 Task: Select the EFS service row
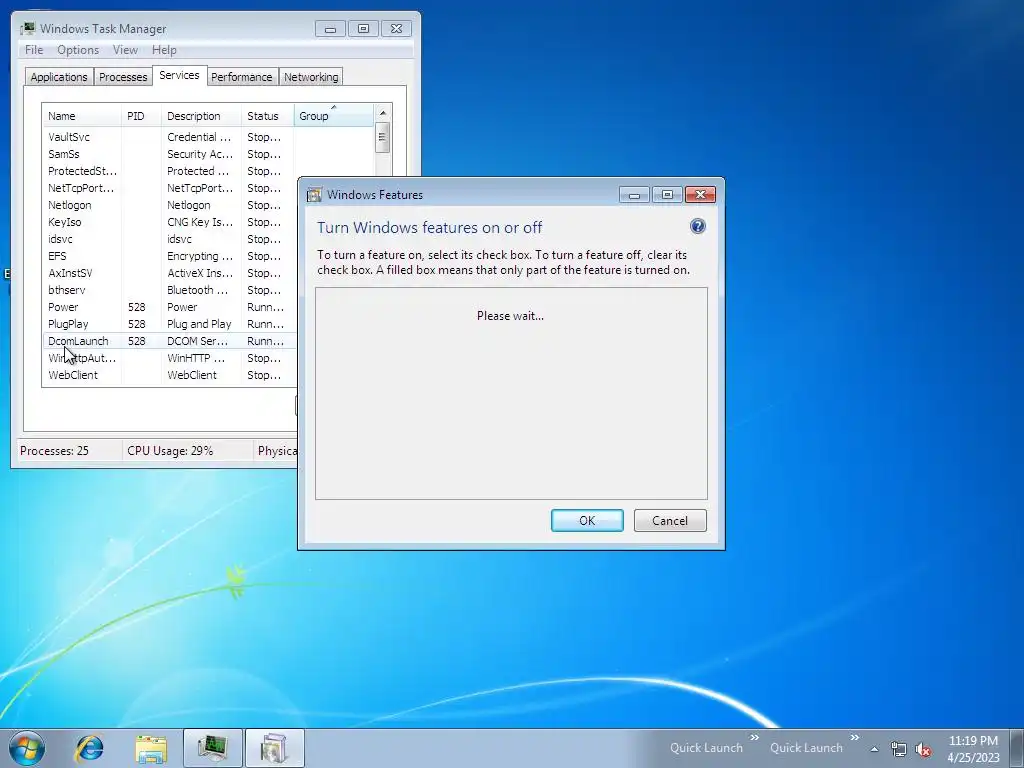coord(170,256)
